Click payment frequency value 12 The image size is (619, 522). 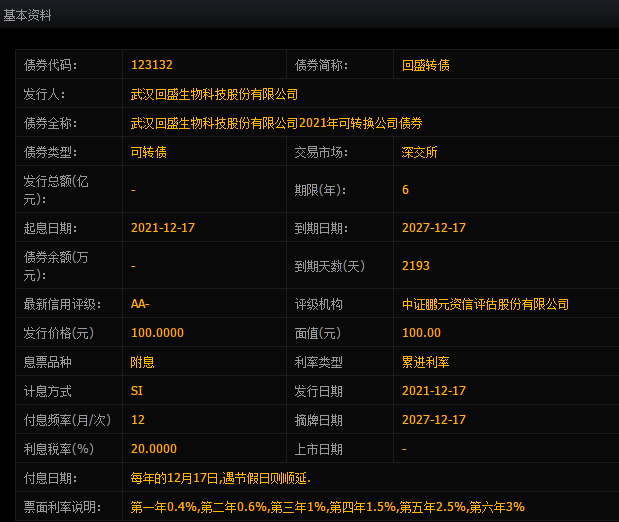[138, 419]
